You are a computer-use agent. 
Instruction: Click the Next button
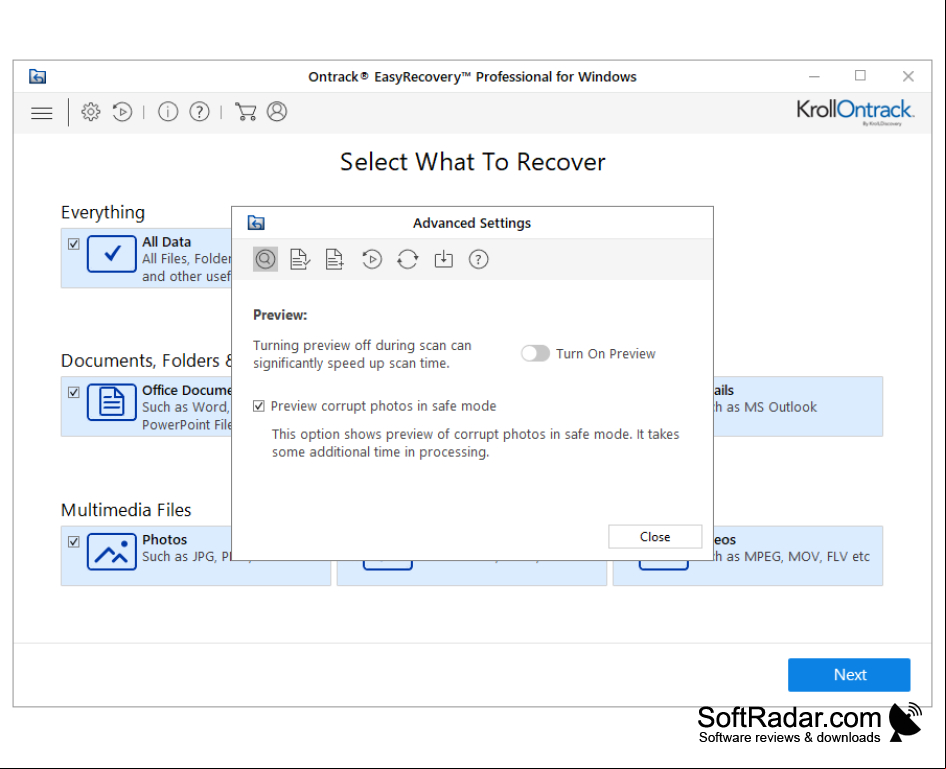(x=849, y=675)
